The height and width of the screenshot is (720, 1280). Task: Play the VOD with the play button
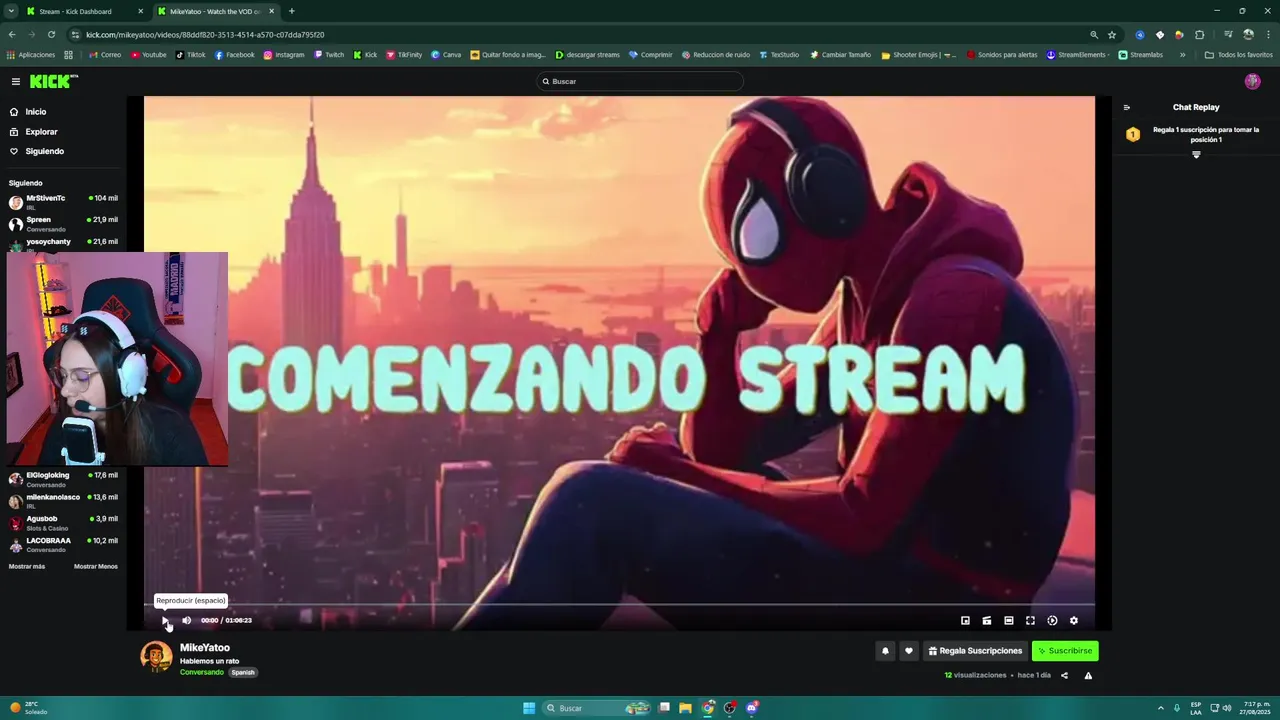[165, 620]
